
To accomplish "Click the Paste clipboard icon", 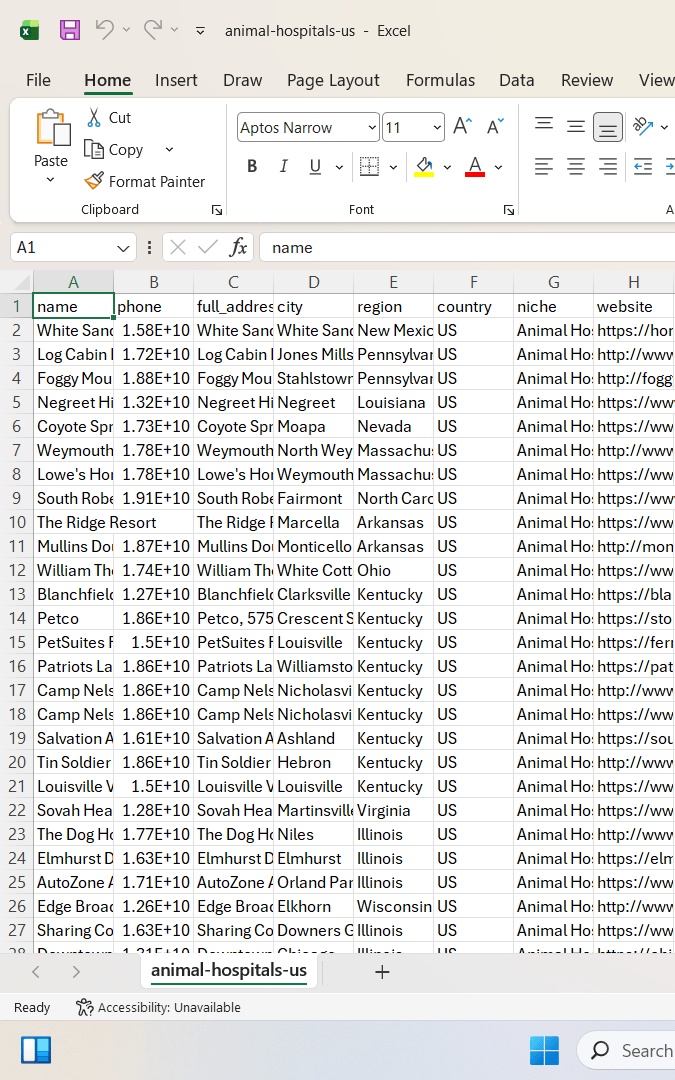I will (x=52, y=128).
